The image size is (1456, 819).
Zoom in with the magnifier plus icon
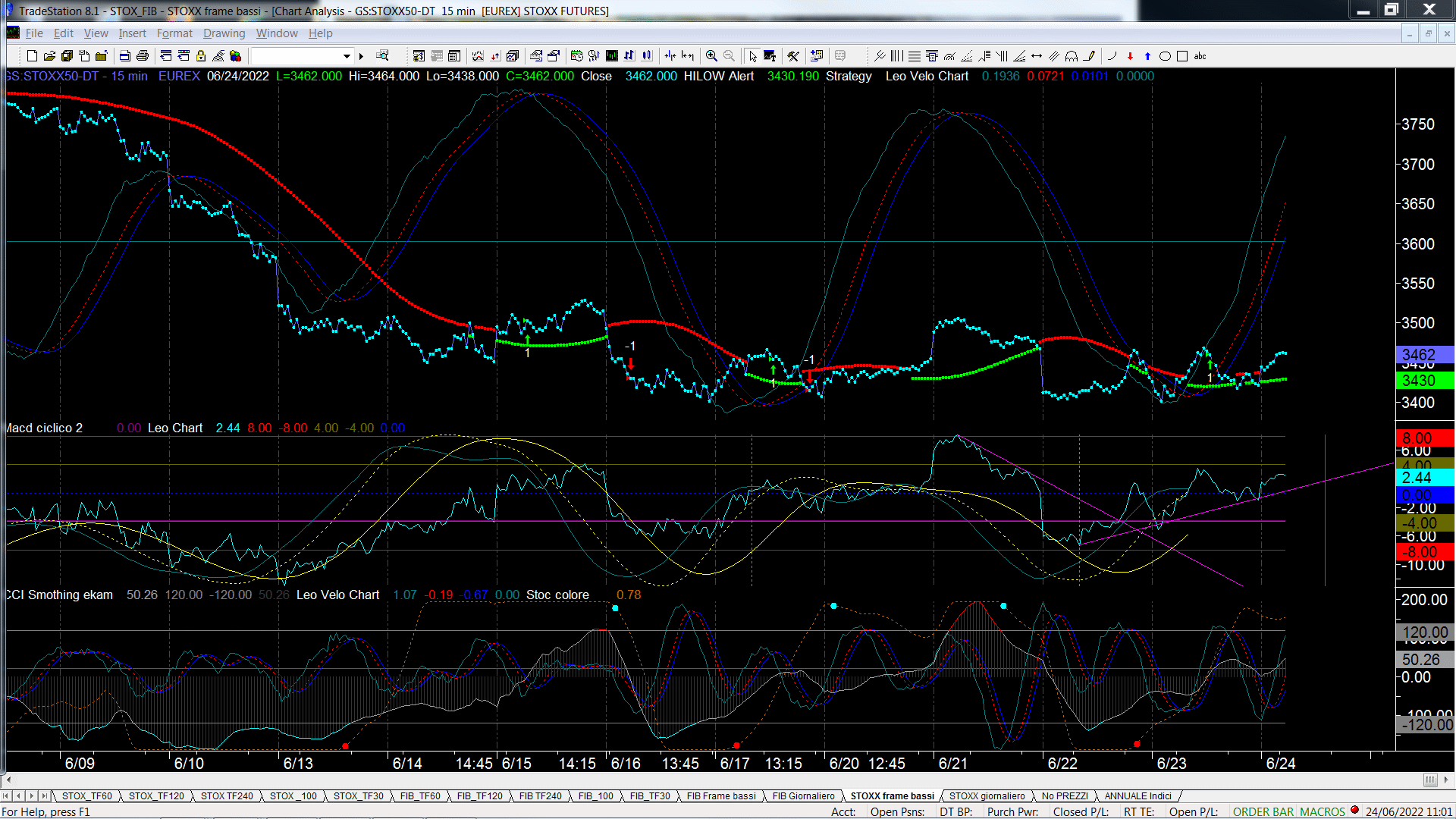click(711, 56)
